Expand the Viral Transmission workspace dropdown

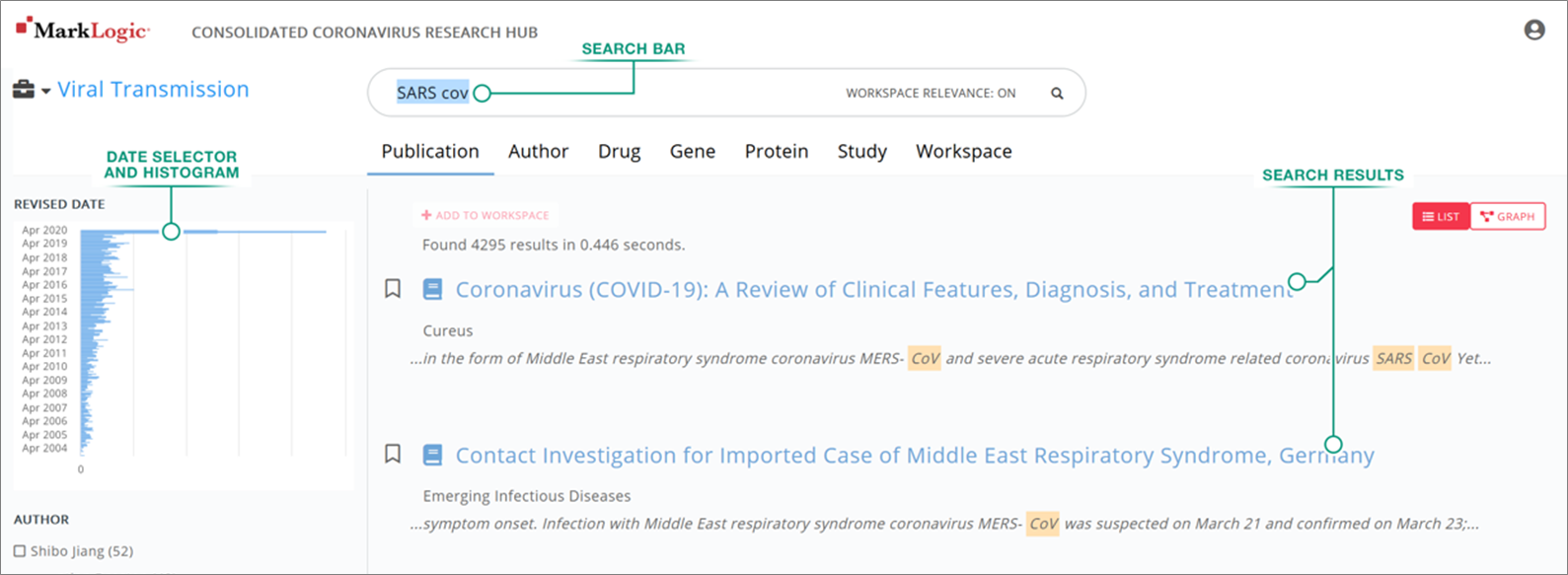pyautogui.click(x=44, y=90)
